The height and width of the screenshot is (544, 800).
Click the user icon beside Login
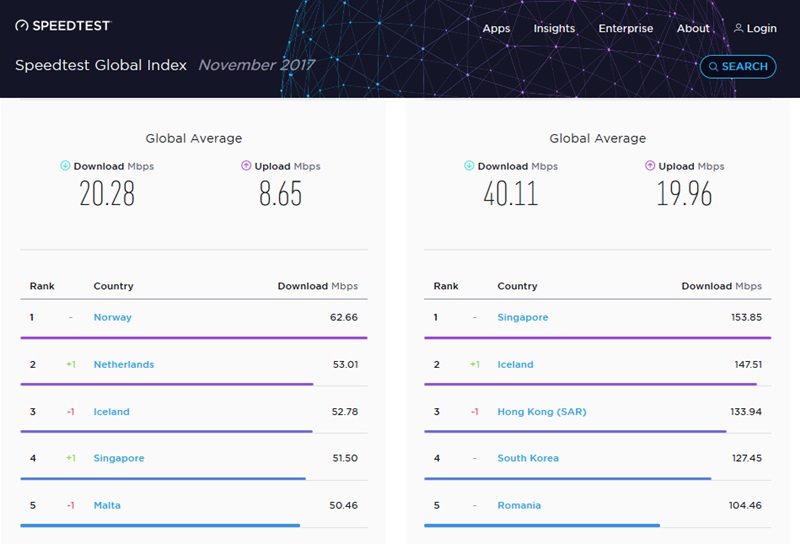(x=738, y=28)
